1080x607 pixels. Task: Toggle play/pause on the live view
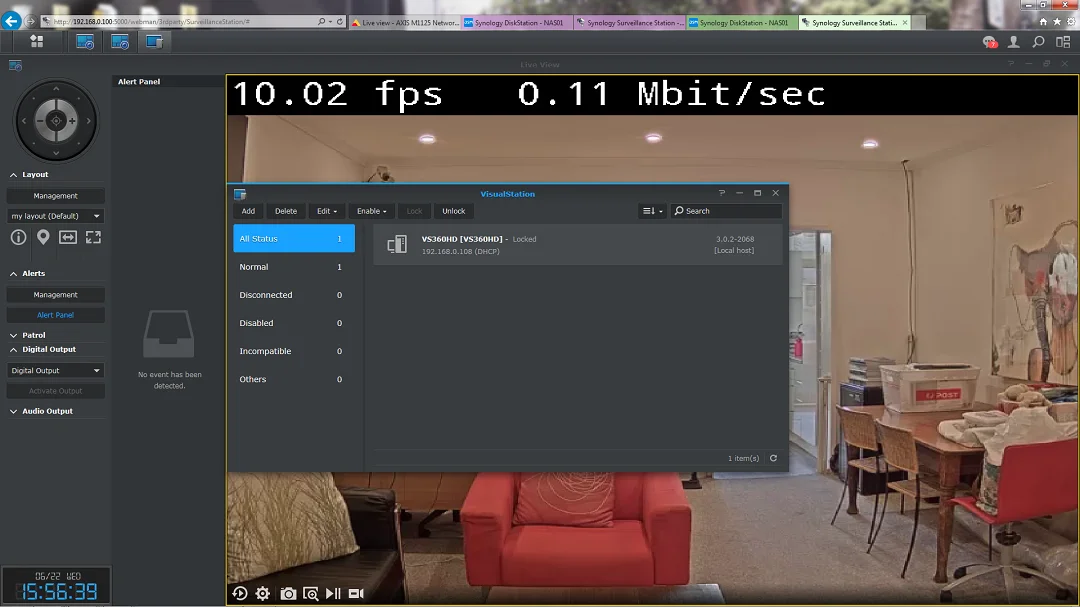tap(333, 594)
